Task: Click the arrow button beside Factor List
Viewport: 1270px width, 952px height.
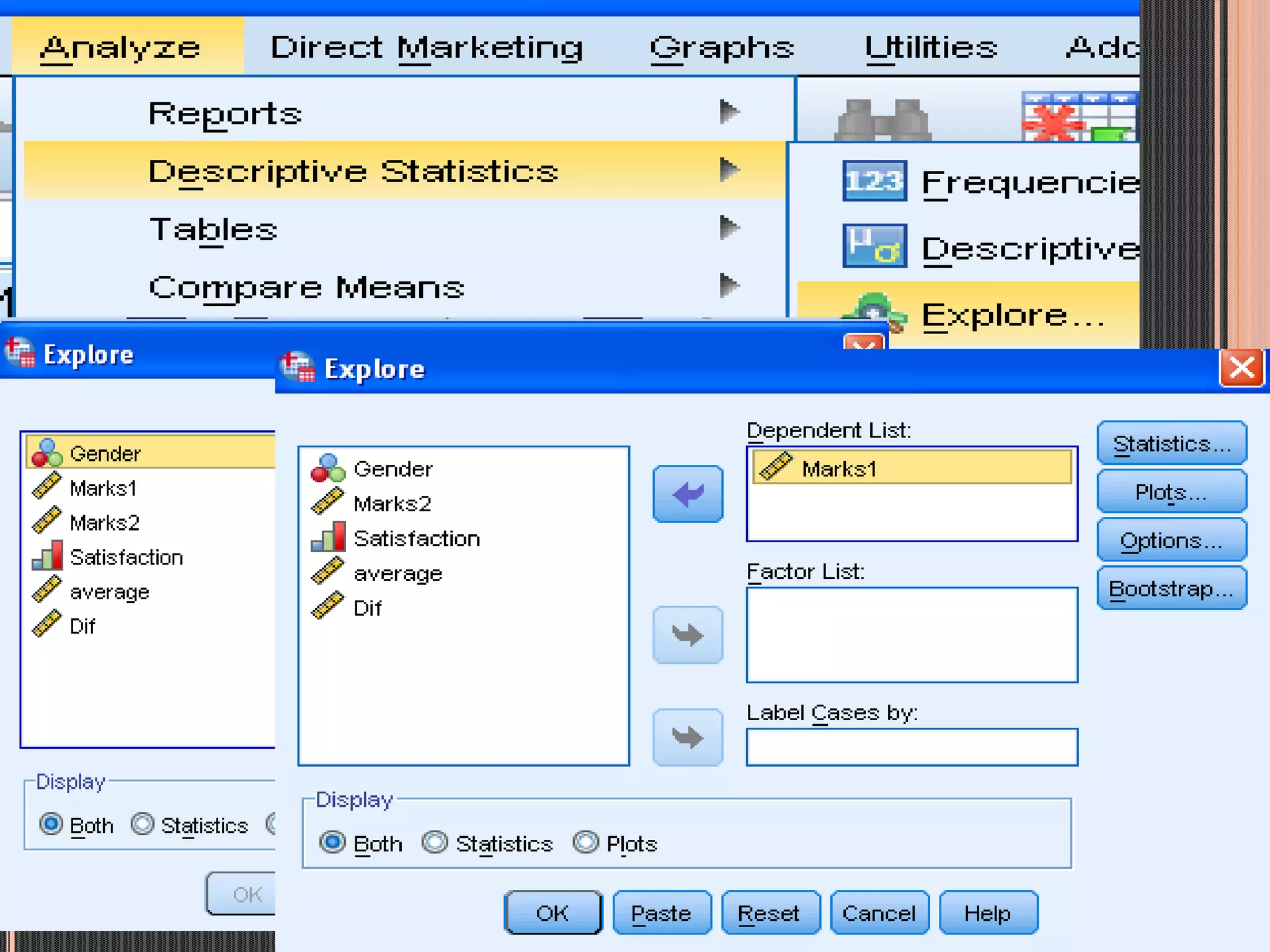Action: pos(688,635)
